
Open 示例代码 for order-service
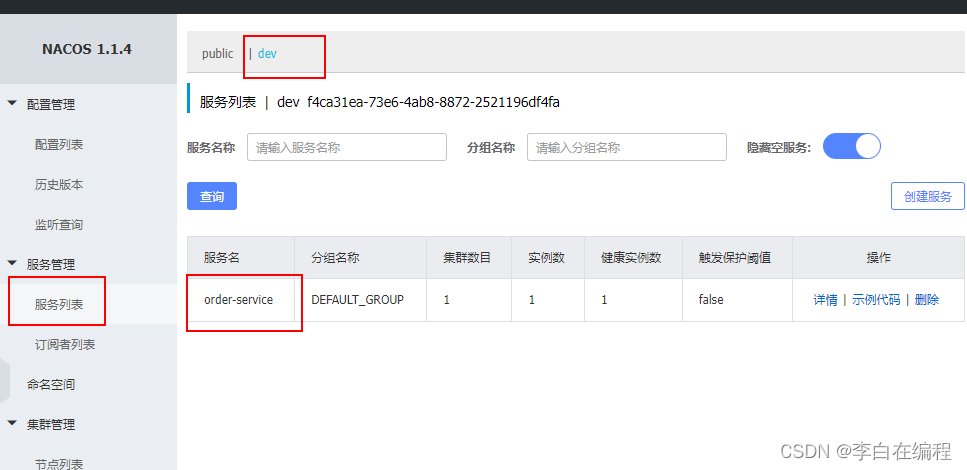tap(876, 300)
